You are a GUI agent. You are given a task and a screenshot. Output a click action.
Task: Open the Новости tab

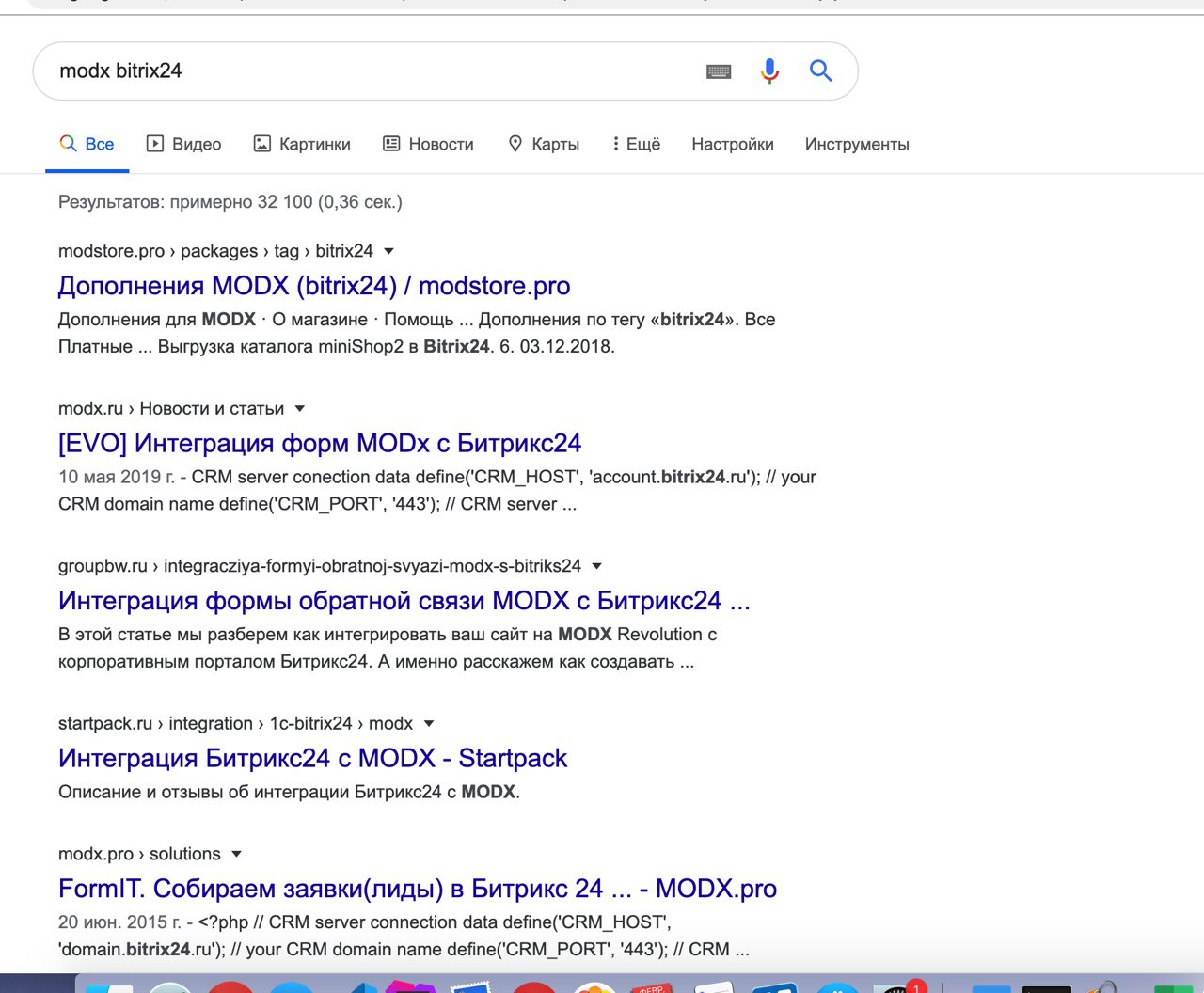coord(428,144)
